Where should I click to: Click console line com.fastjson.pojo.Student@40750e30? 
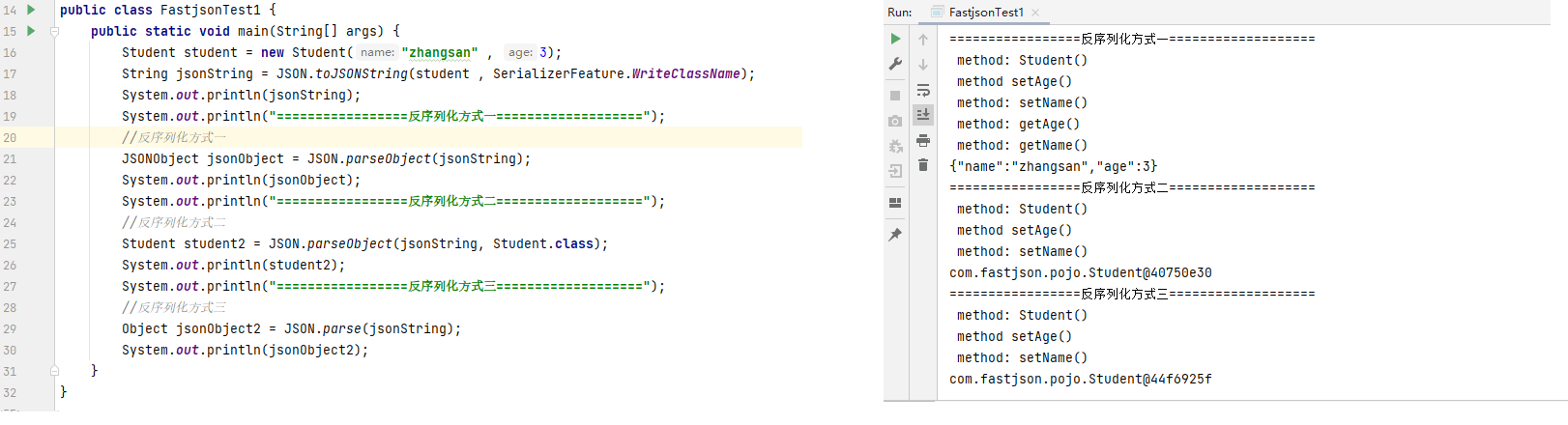(x=1081, y=273)
